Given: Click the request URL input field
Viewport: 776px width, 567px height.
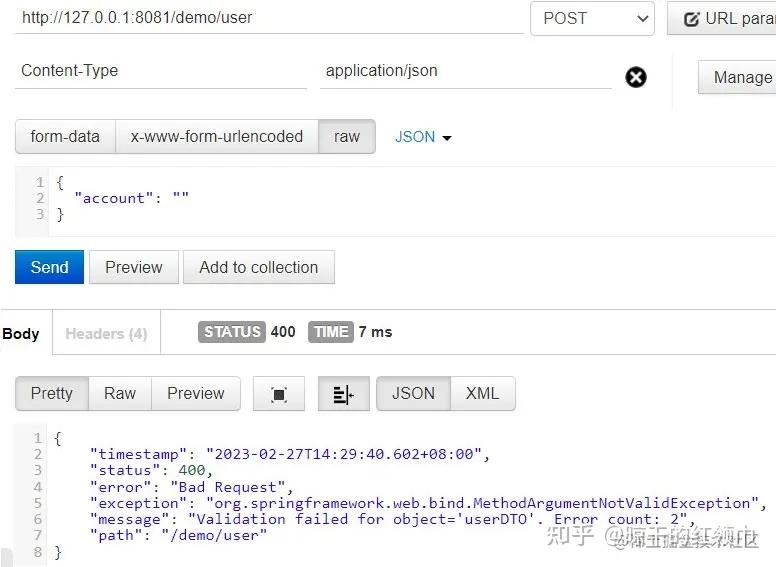Looking at the screenshot, I should [x=268, y=18].
